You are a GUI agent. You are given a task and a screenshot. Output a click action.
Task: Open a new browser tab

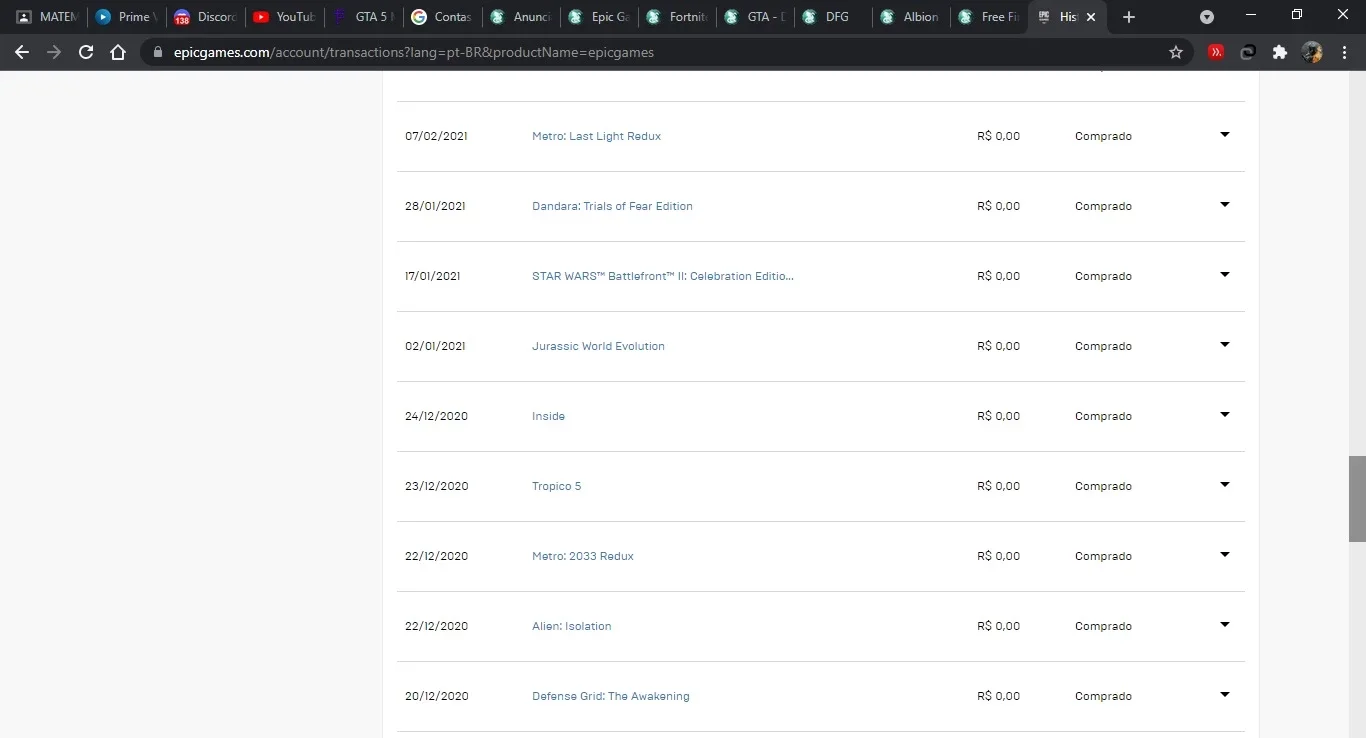[1129, 17]
